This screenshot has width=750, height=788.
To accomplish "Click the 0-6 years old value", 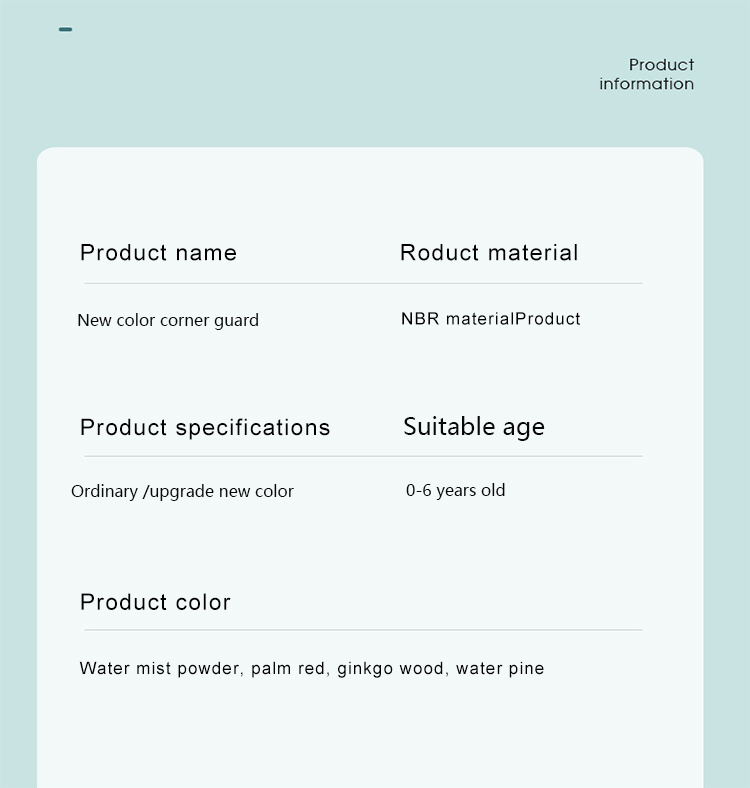I will coord(455,490).
